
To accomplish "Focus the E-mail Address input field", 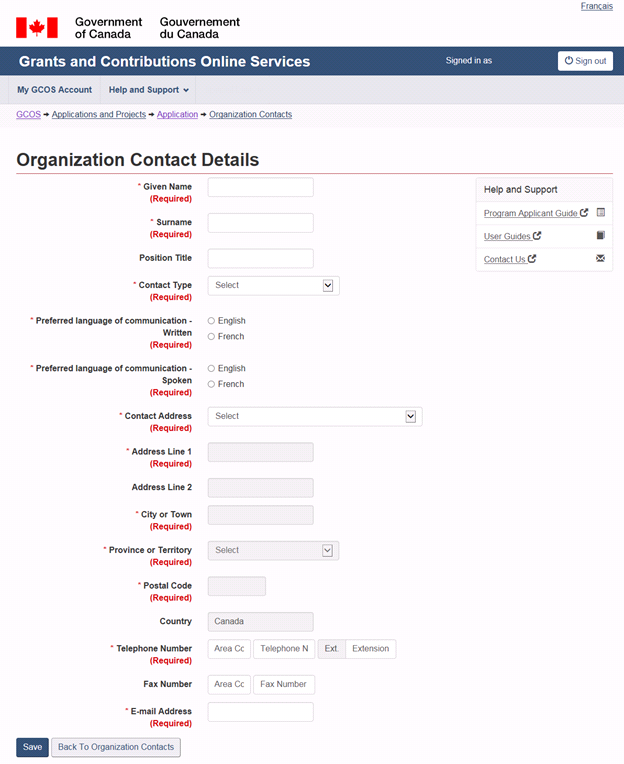I will tap(260, 712).
